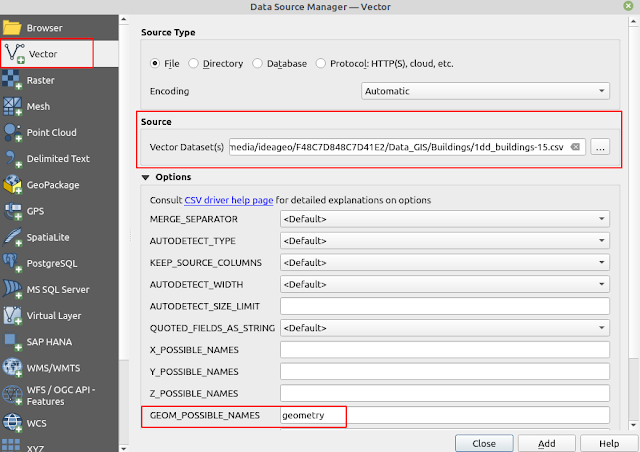The image size is (640, 452).
Task: Switch to the PostgreSQL tab
Action: click(x=59, y=263)
